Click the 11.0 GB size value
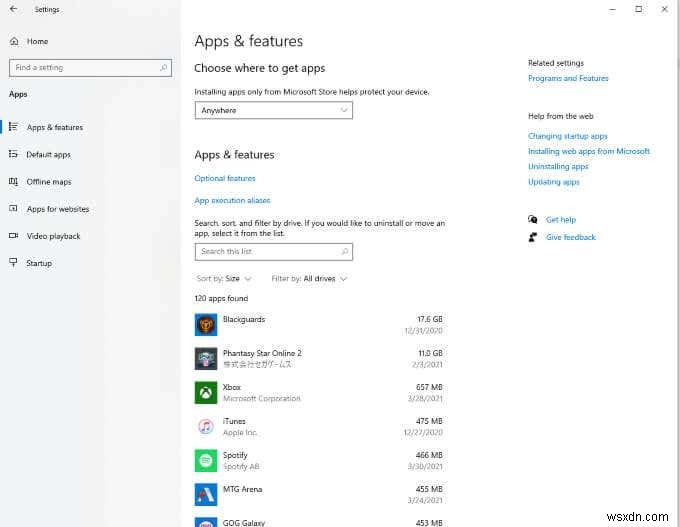This screenshot has height=527, width=680. click(x=430, y=353)
